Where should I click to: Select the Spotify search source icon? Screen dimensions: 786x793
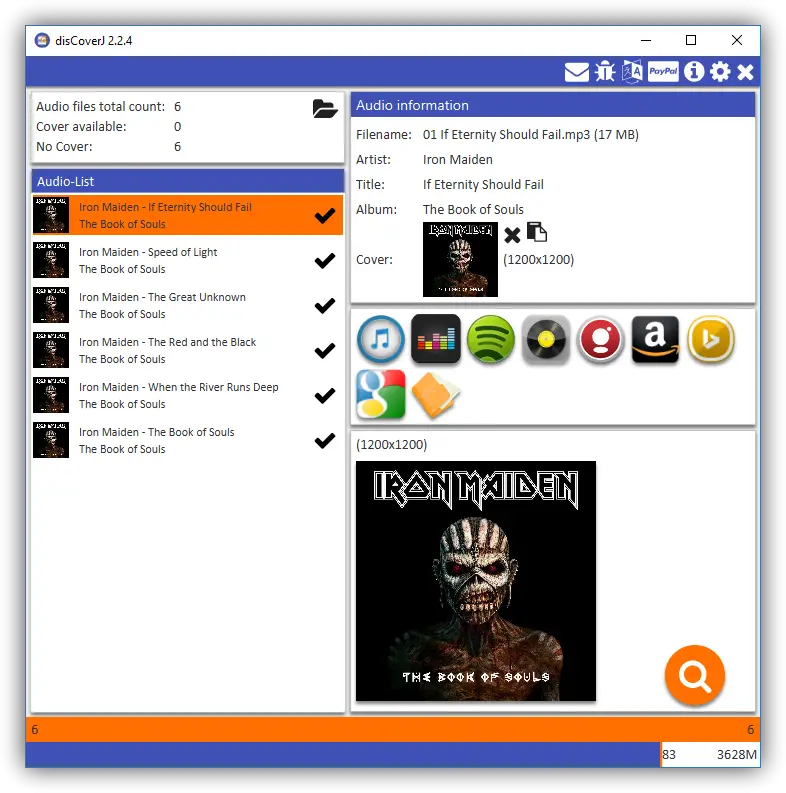click(x=491, y=339)
